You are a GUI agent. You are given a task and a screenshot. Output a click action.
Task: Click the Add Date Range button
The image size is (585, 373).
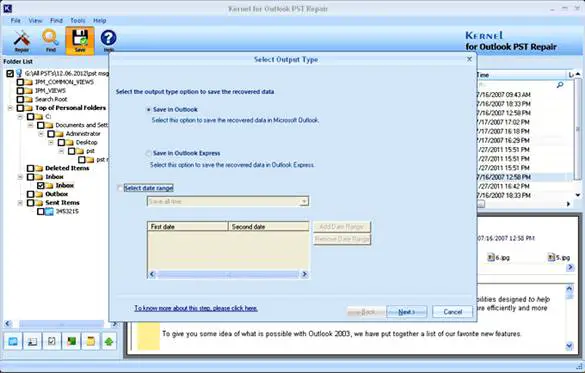(342, 227)
